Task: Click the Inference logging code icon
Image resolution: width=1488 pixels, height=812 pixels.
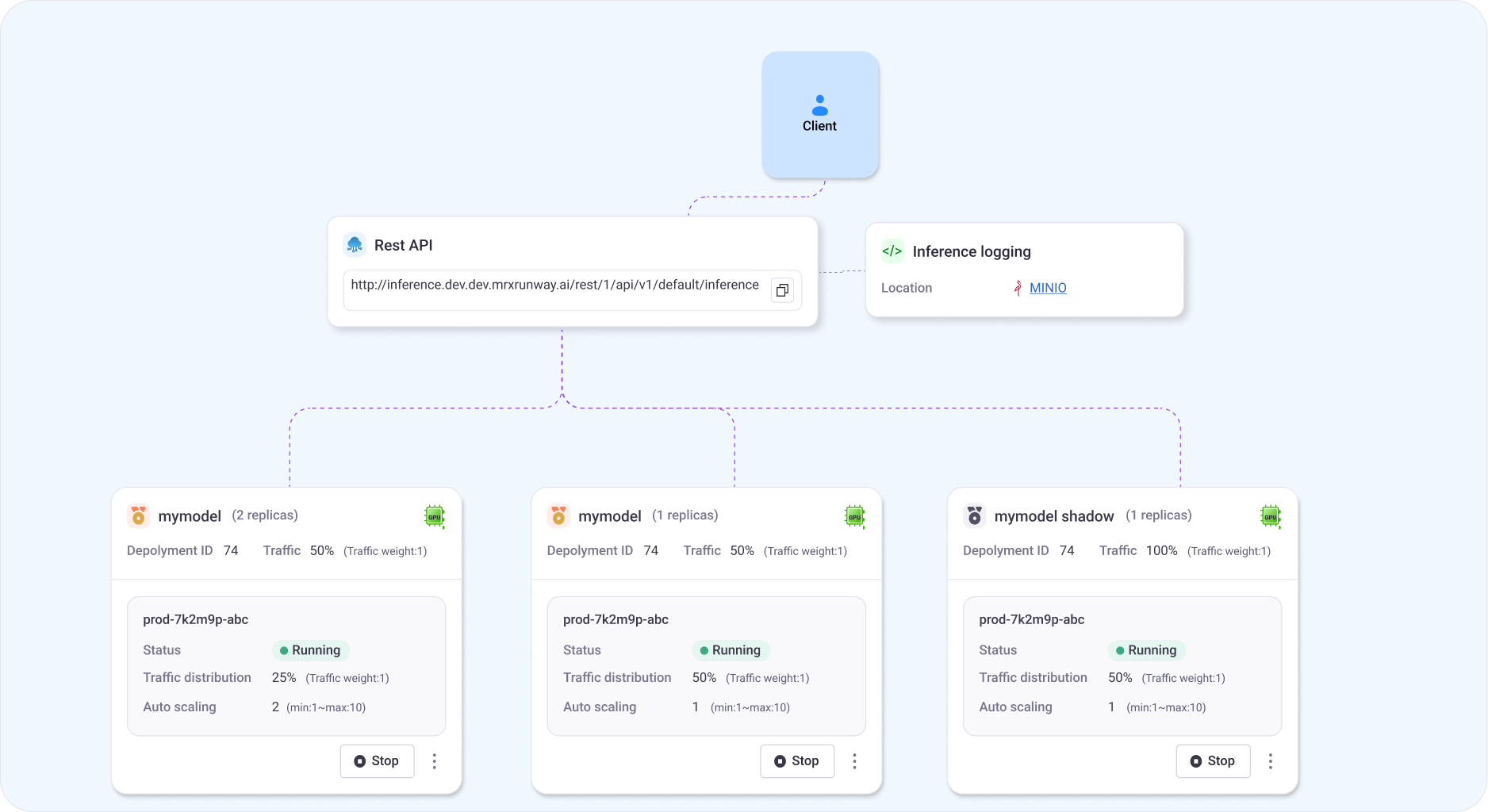Action: 892,251
